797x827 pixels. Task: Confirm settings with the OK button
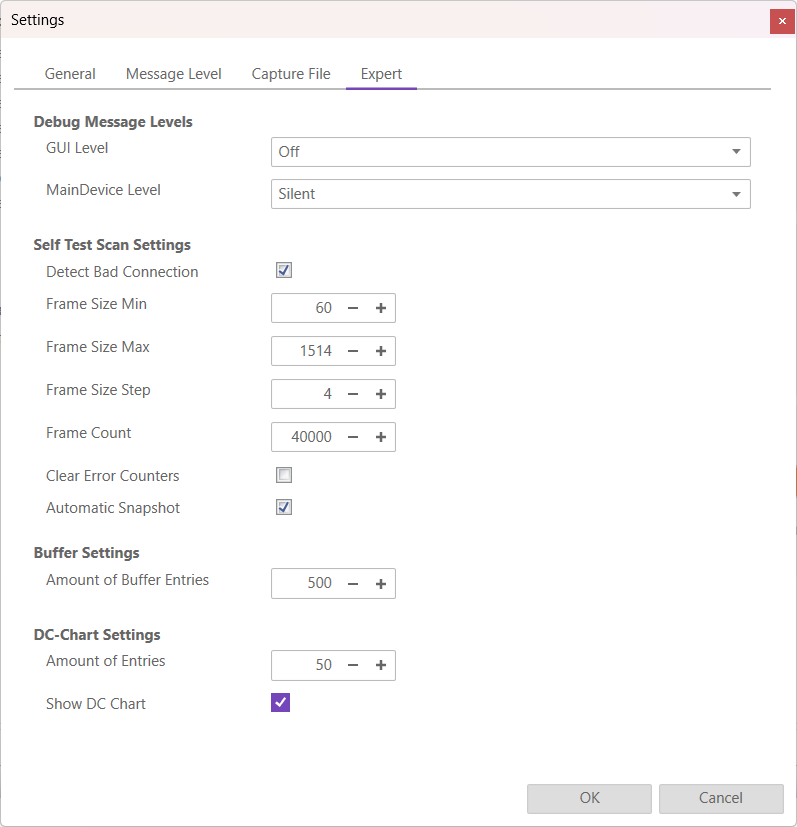589,798
